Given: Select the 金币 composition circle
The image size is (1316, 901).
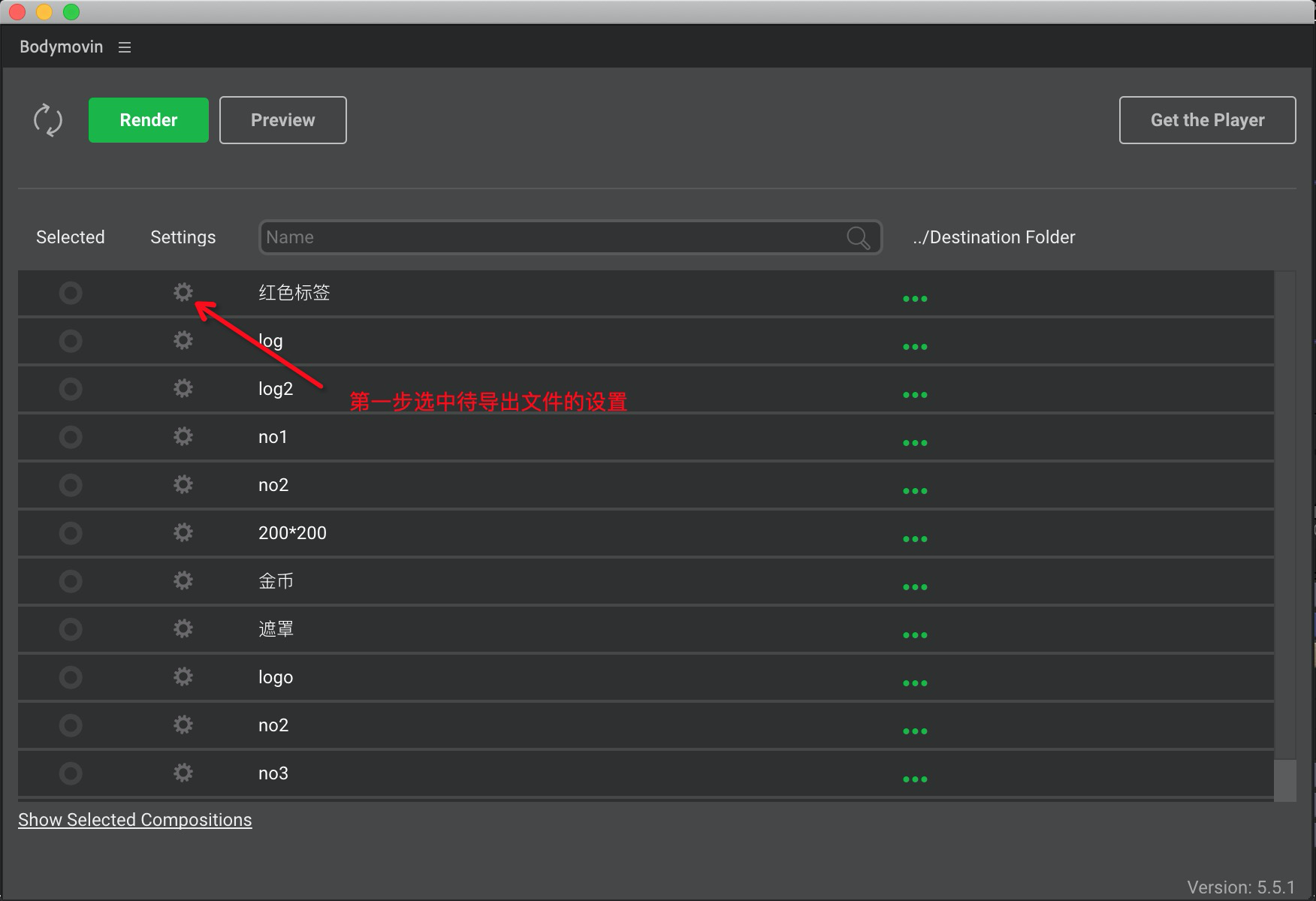Looking at the screenshot, I should [x=71, y=581].
